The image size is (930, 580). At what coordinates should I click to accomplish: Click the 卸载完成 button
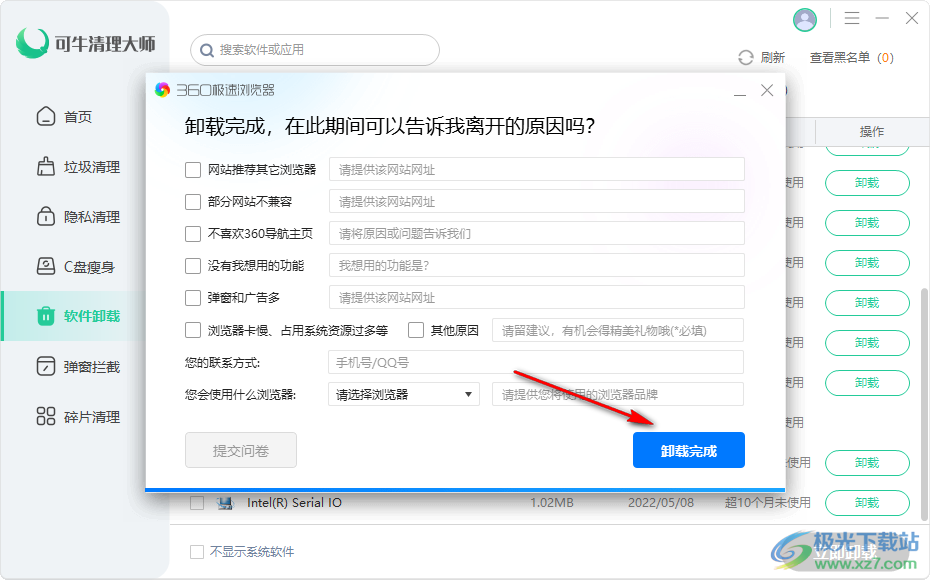(689, 451)
